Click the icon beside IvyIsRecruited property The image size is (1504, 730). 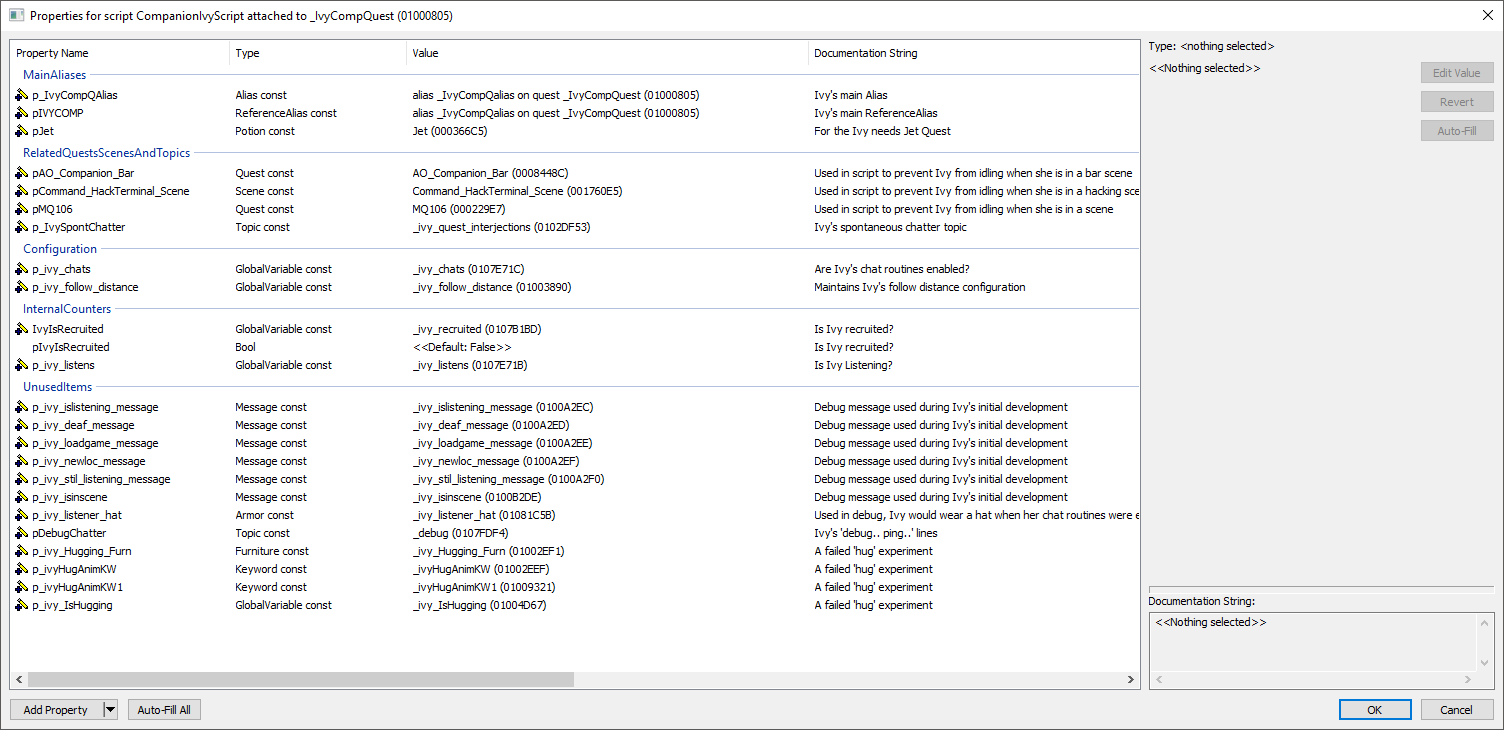pos(21,329)
